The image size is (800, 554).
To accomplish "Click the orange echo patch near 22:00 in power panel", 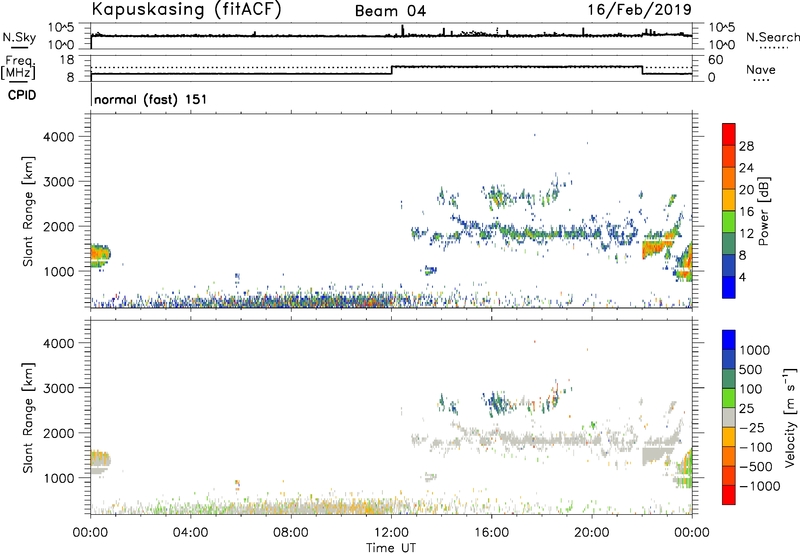I will coord(657,247).
